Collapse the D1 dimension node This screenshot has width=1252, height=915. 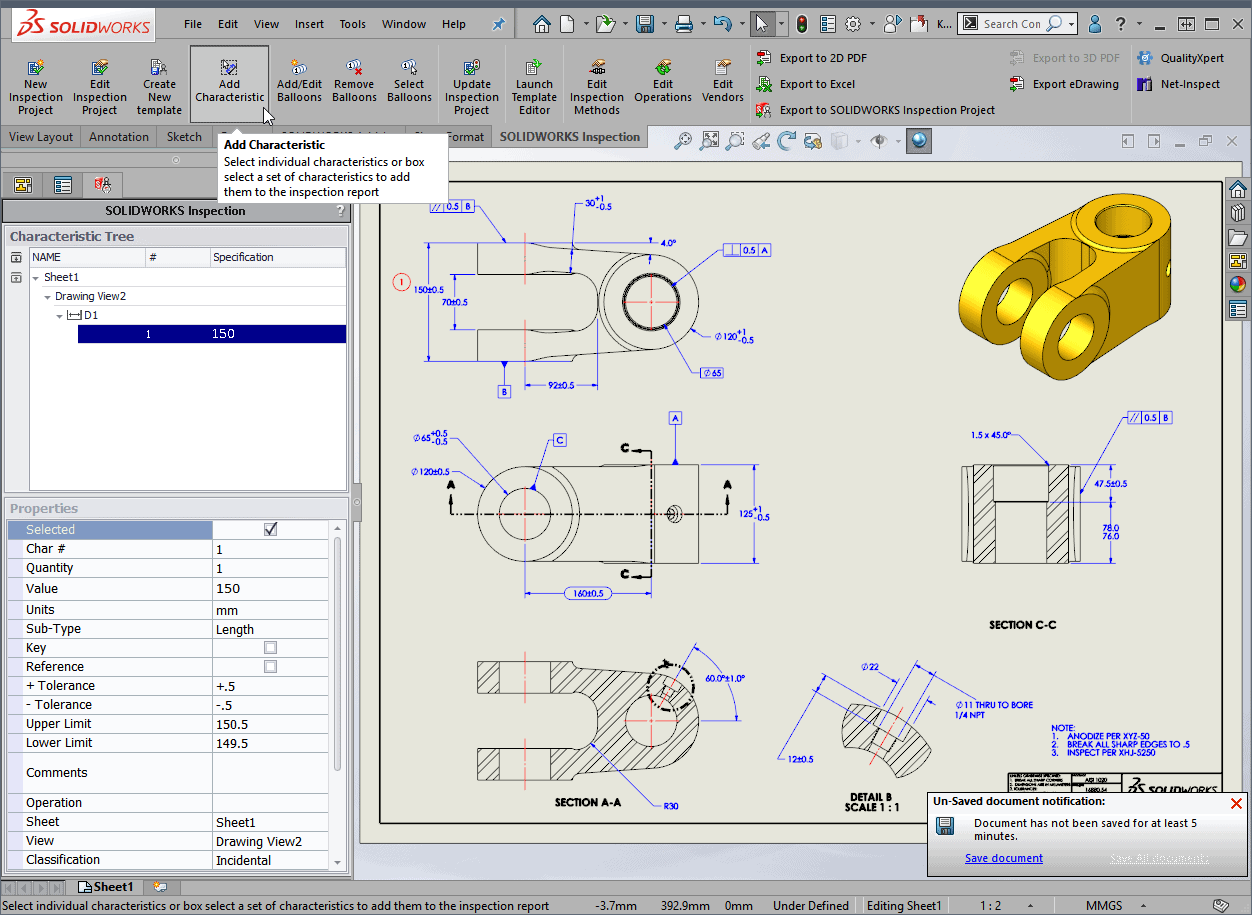(x=58, y=315)
